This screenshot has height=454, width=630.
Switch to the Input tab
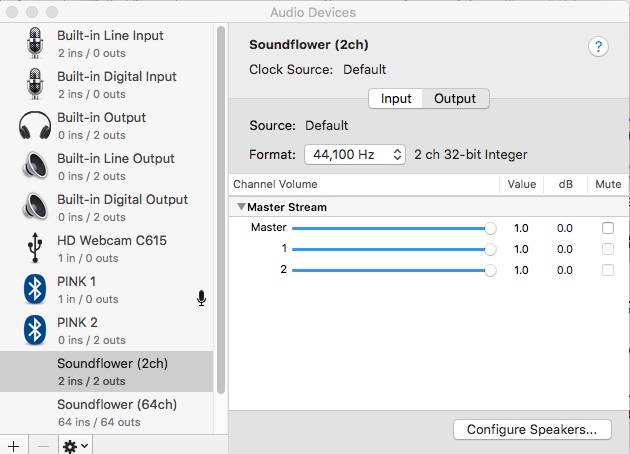396,99
